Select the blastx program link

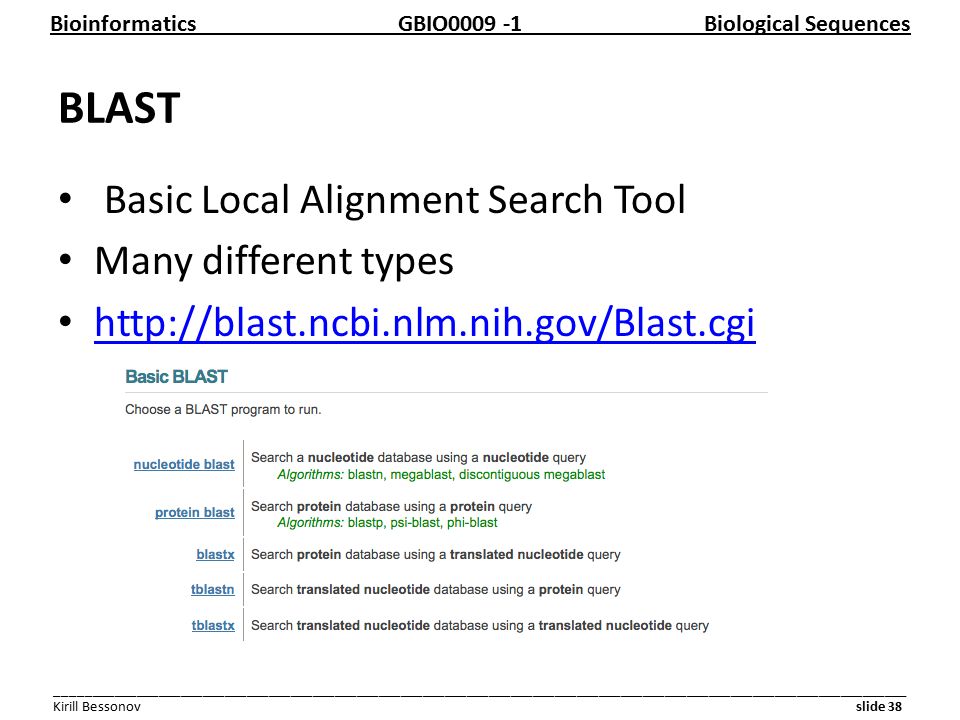[216, 554]
